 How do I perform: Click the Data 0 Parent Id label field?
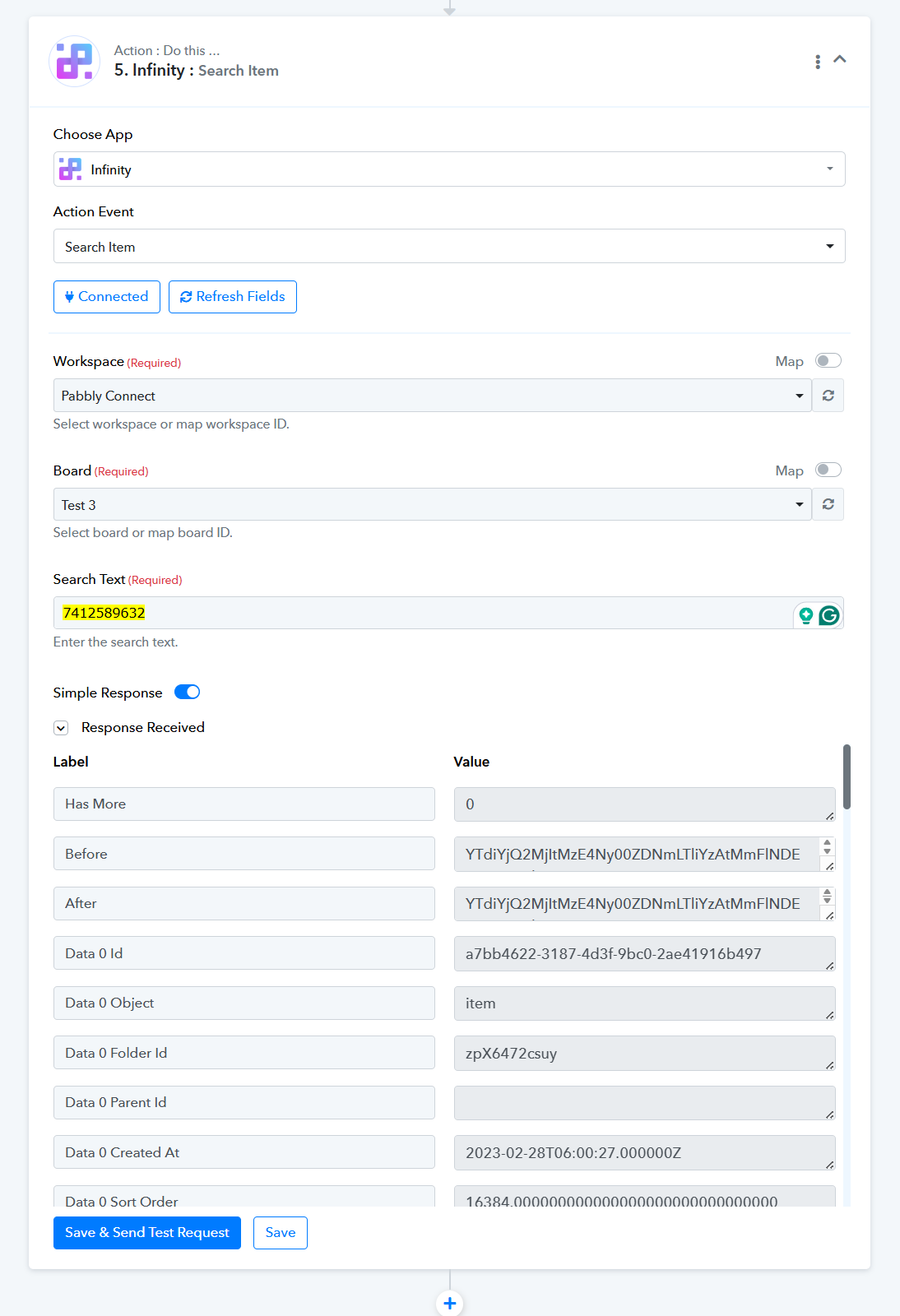point(244,1102)
